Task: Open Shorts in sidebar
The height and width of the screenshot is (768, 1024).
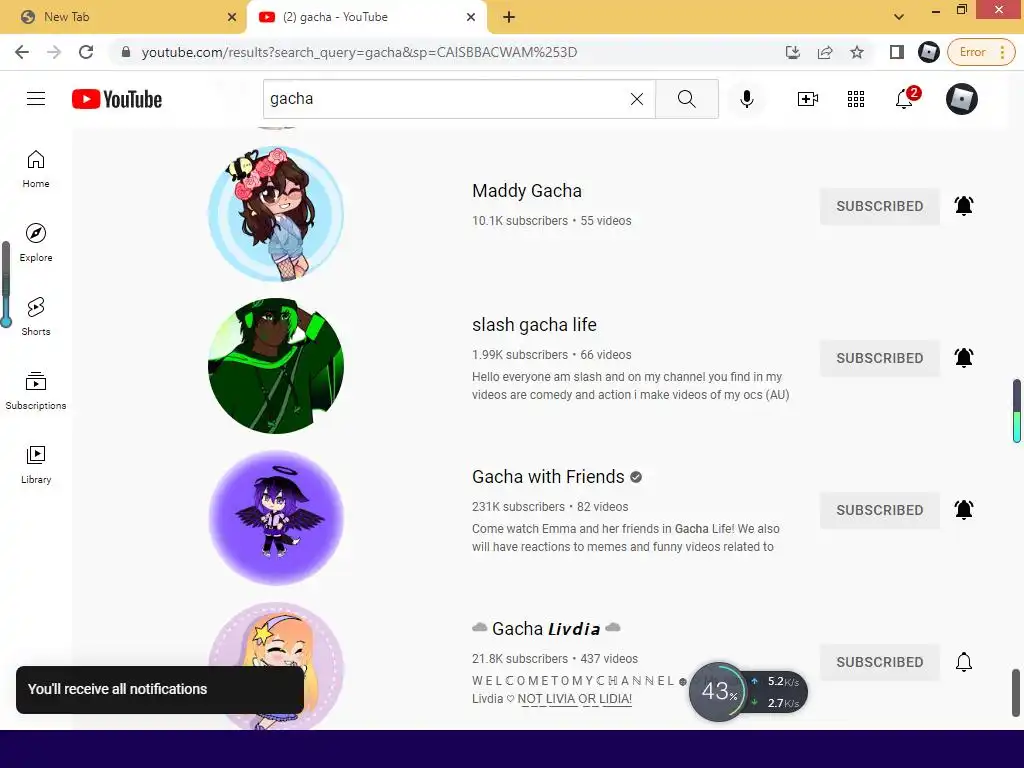Action: coord(36,317)
